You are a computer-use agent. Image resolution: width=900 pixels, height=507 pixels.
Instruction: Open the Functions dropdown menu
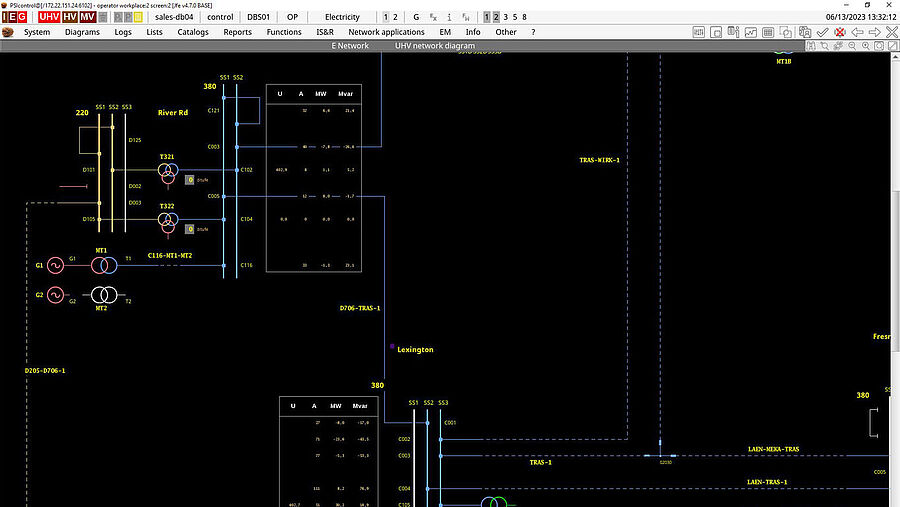pos(284,32)
